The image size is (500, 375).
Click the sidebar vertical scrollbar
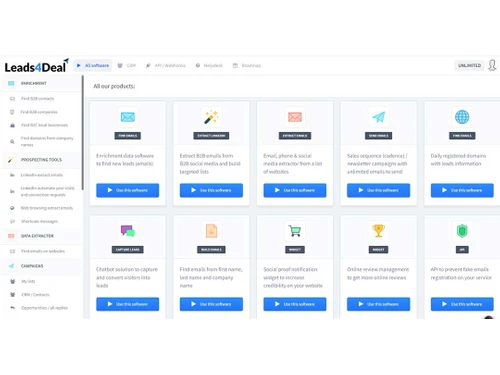click(83, 133)
